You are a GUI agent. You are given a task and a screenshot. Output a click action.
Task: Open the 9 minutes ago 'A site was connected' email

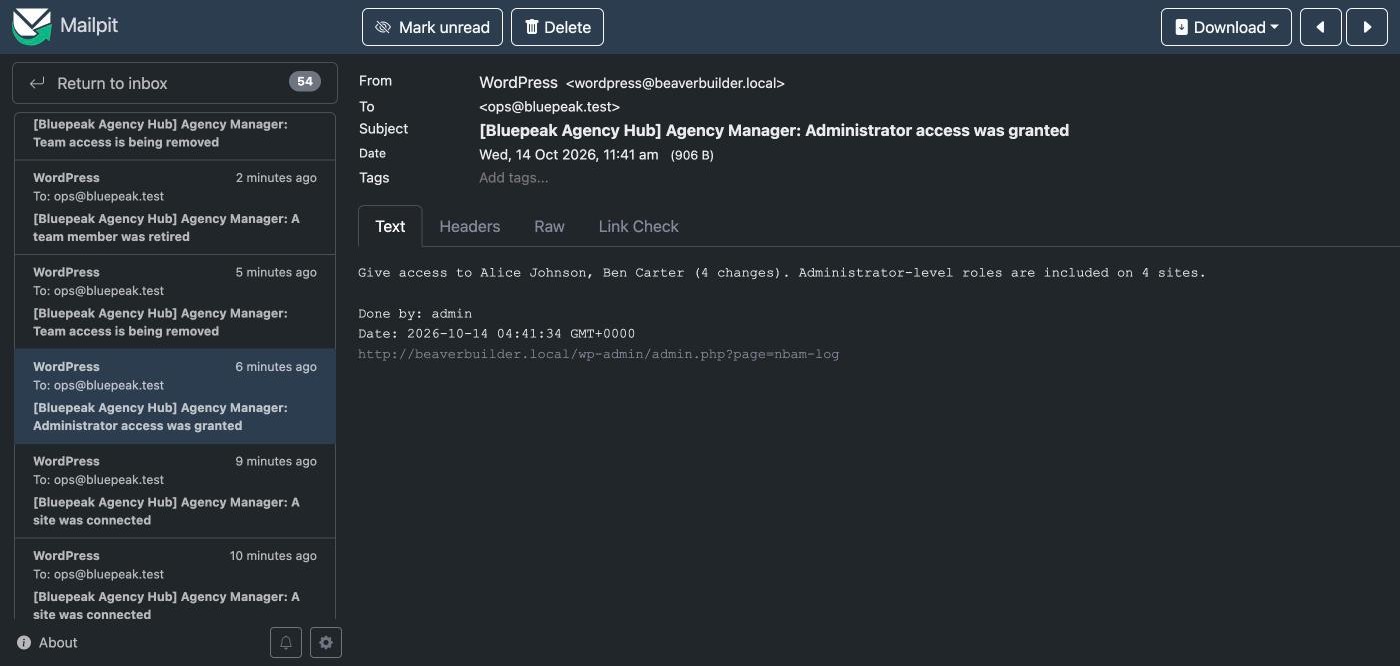175,491
